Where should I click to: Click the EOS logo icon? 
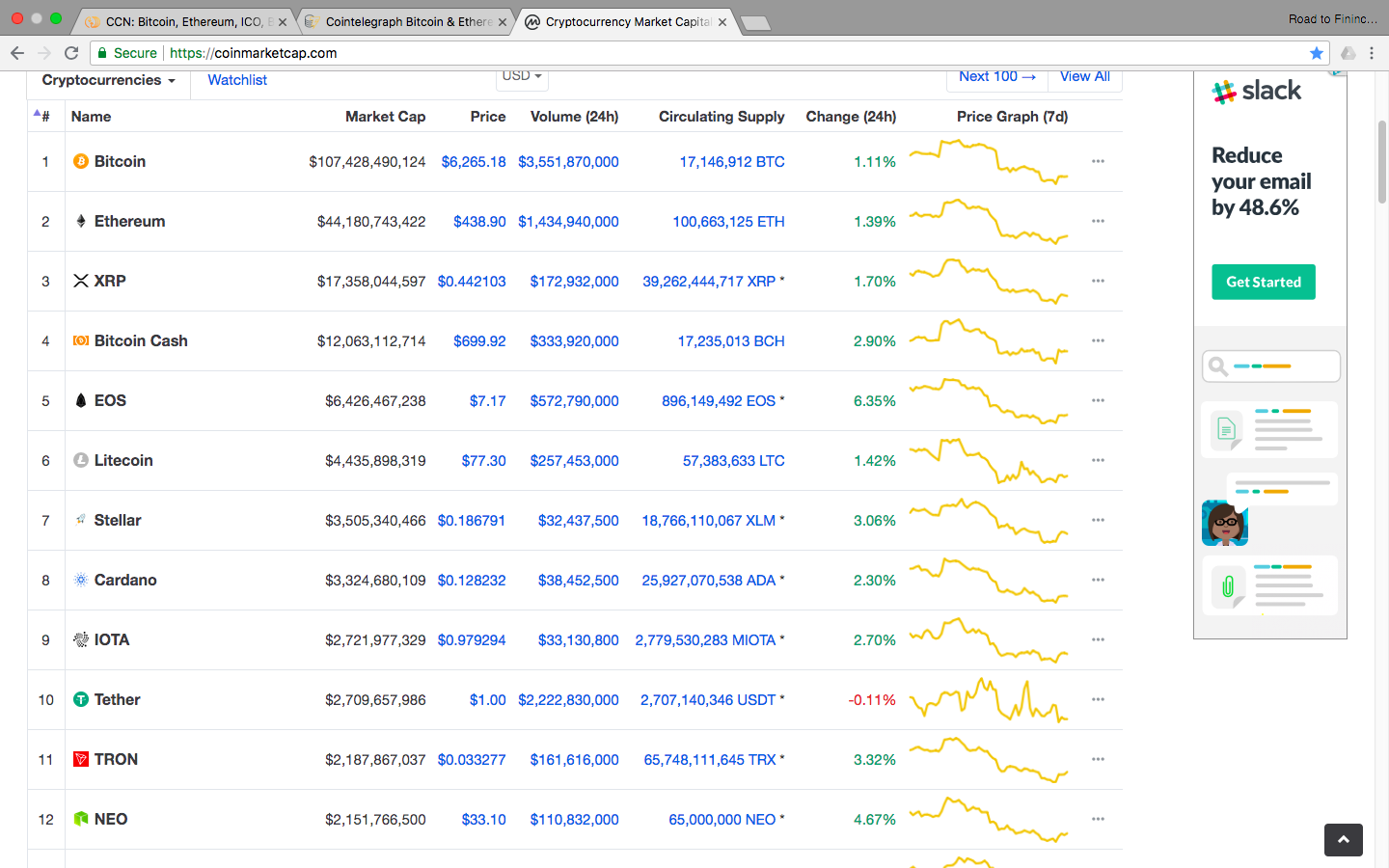pyautogui.click(x=81, y=400)
